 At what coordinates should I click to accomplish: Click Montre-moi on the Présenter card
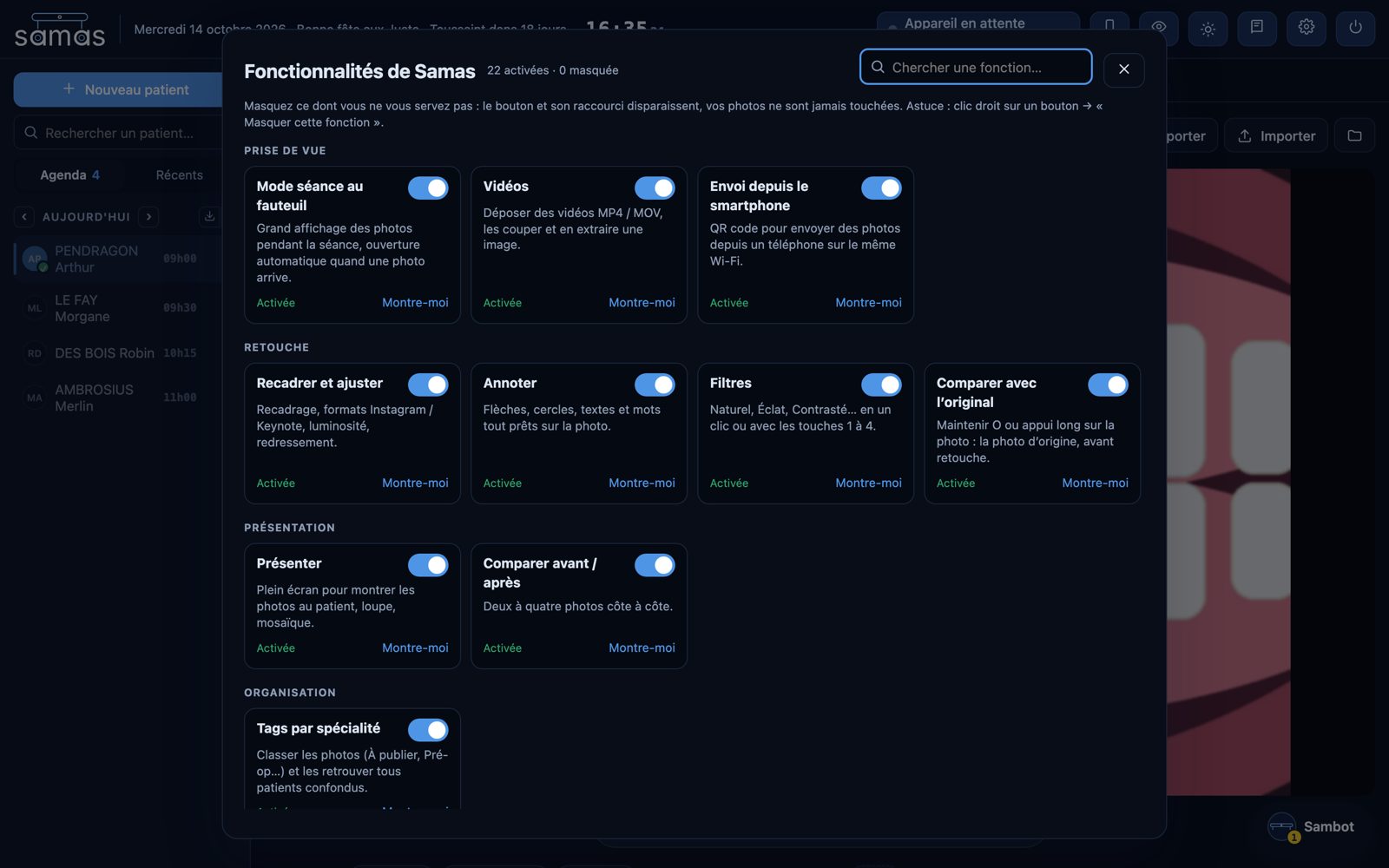(x=415, y=648)
